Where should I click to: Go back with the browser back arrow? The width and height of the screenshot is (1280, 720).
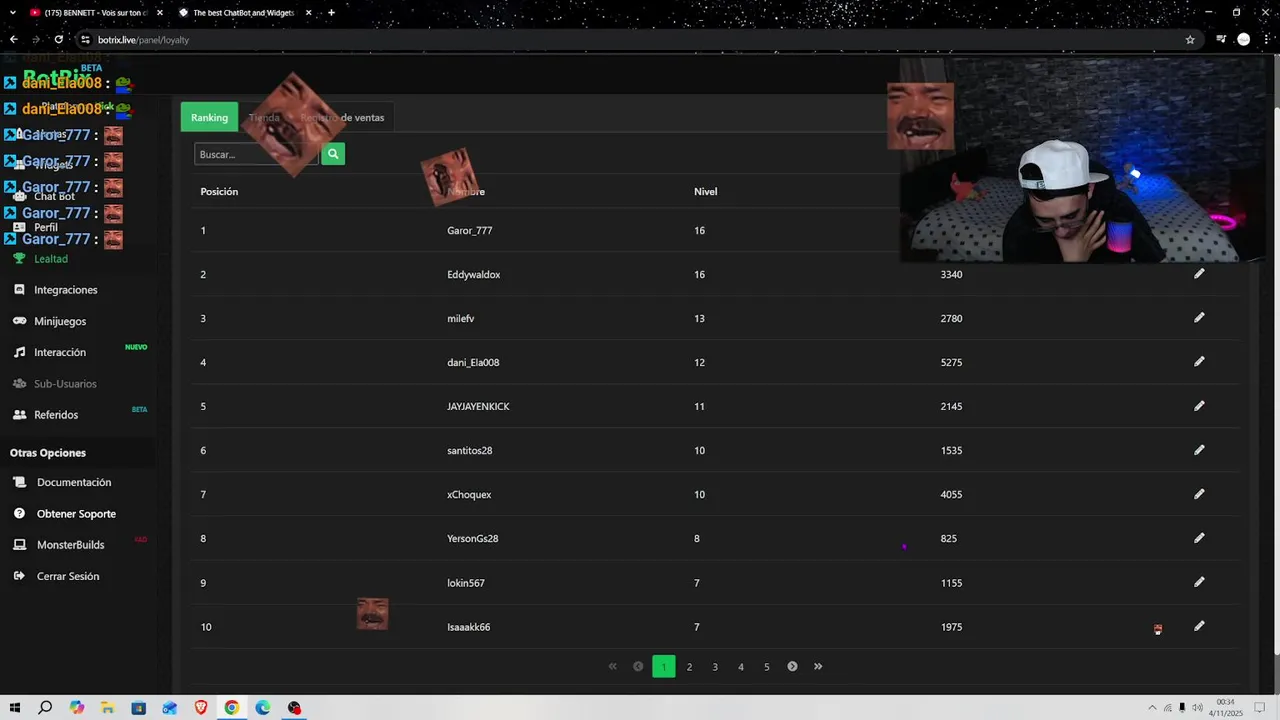coord(14,40)
